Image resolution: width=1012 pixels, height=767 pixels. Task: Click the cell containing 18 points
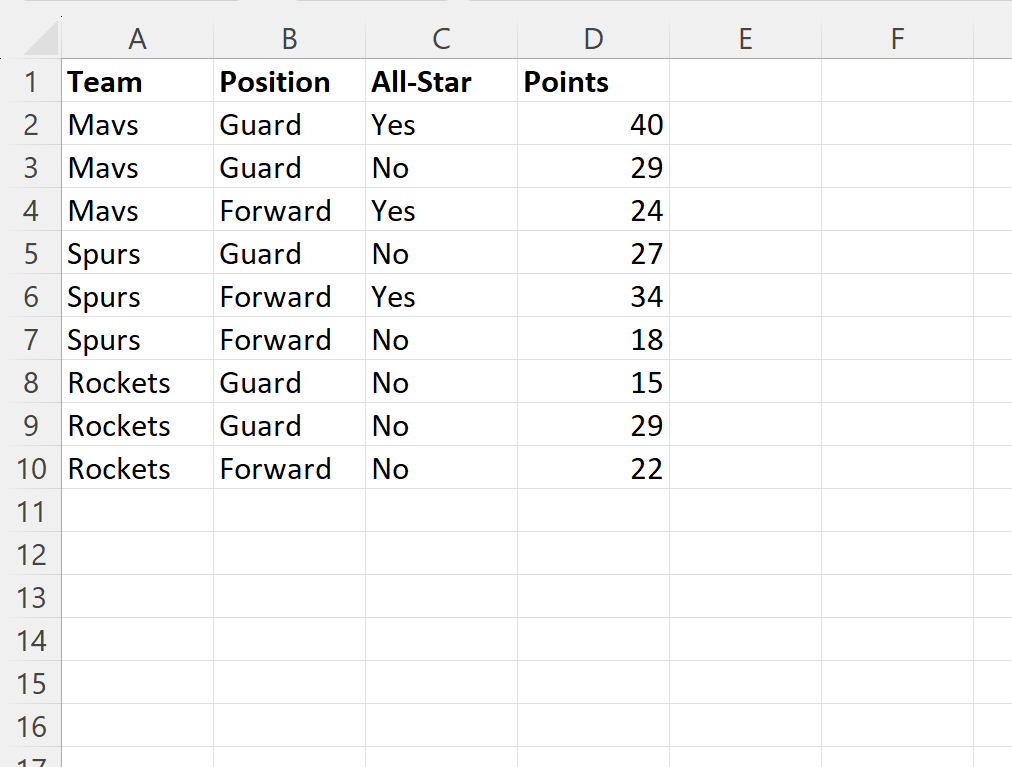[593, 339]
